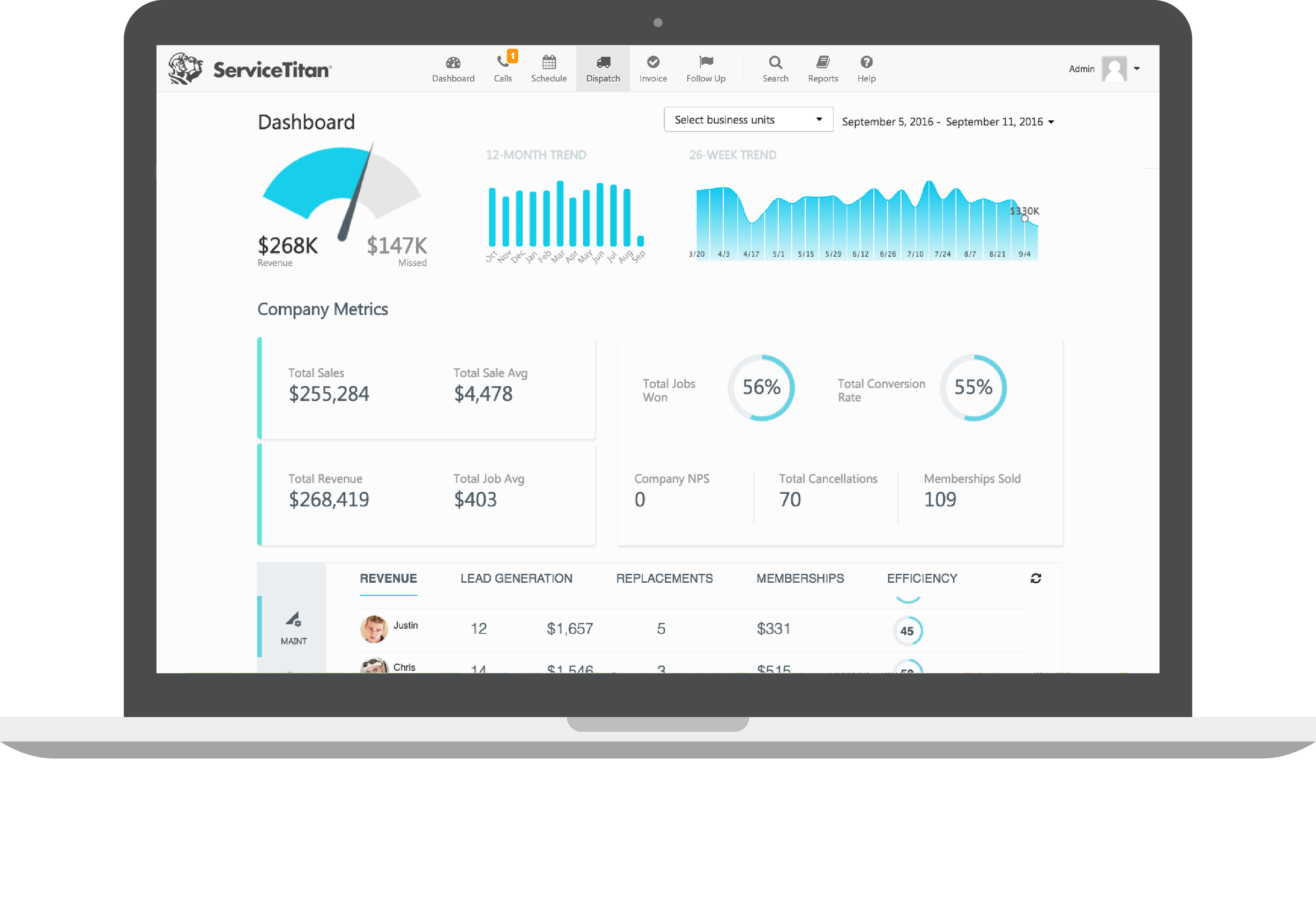
Task: Open the Schedule calendar icon
Action: (x=549, y=62)
